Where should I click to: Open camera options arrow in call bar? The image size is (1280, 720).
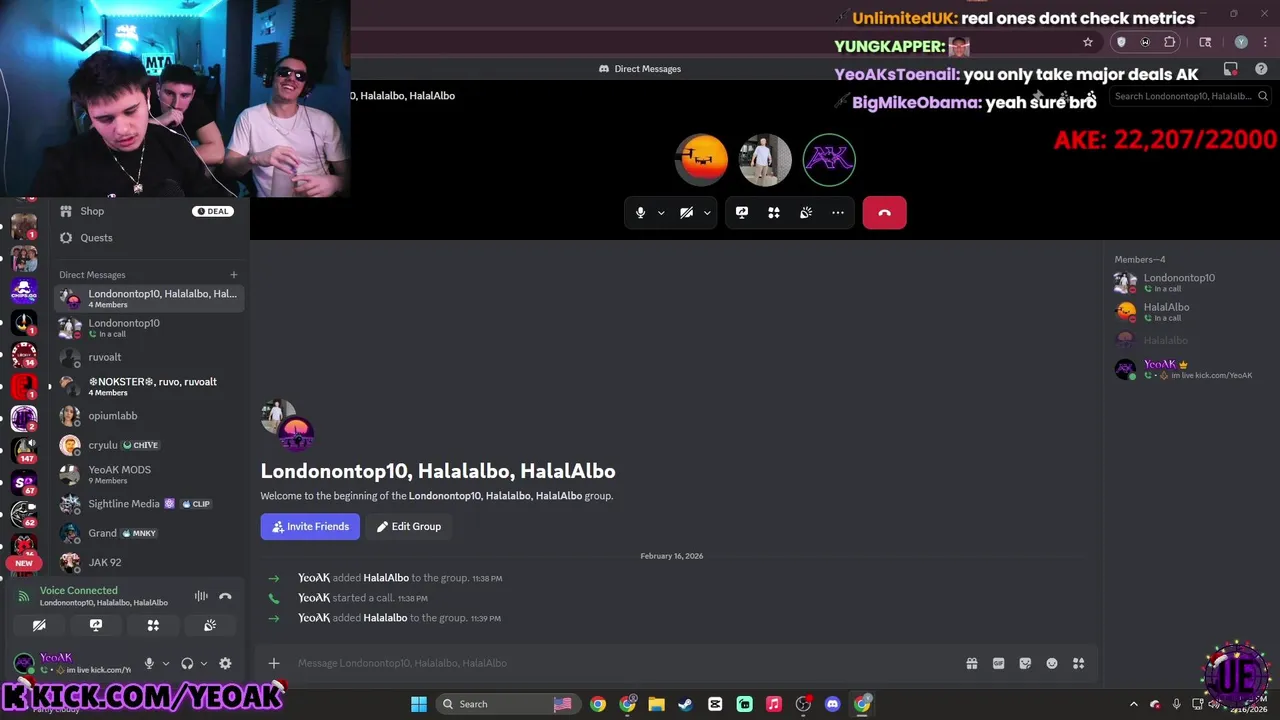[x=707, y=213]
